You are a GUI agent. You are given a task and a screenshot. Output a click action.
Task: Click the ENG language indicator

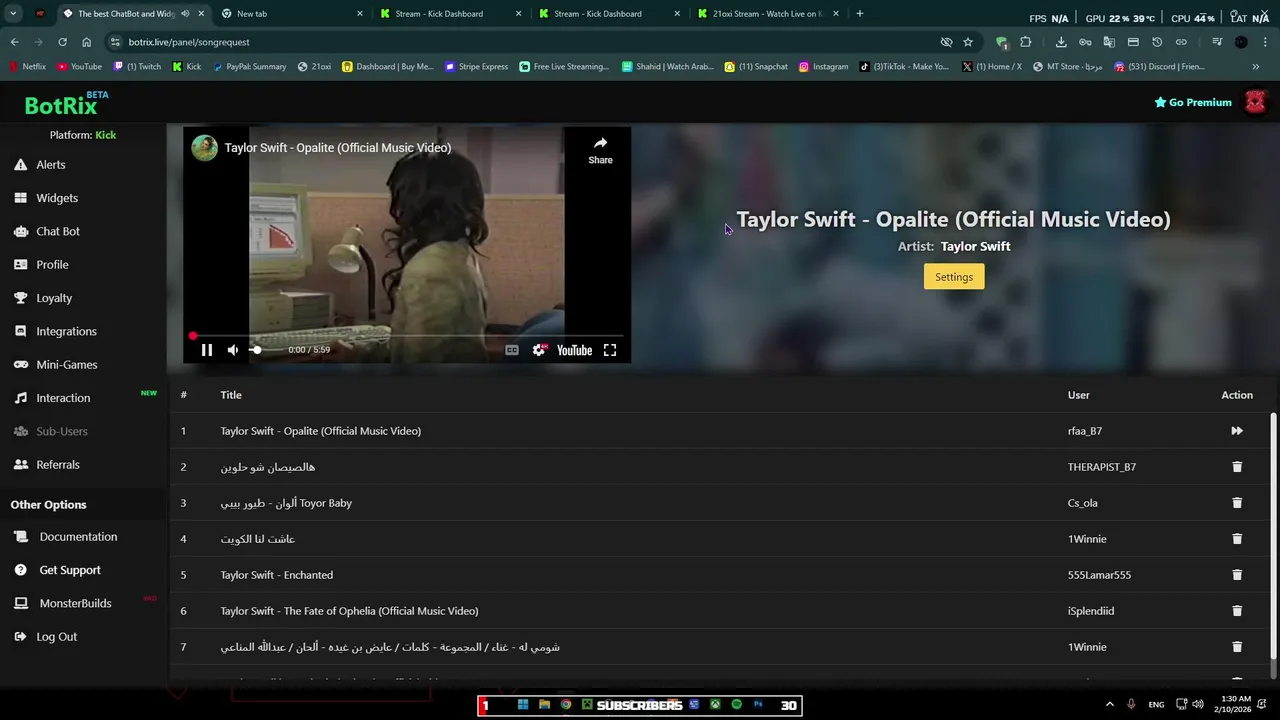tap(1156, 705)
